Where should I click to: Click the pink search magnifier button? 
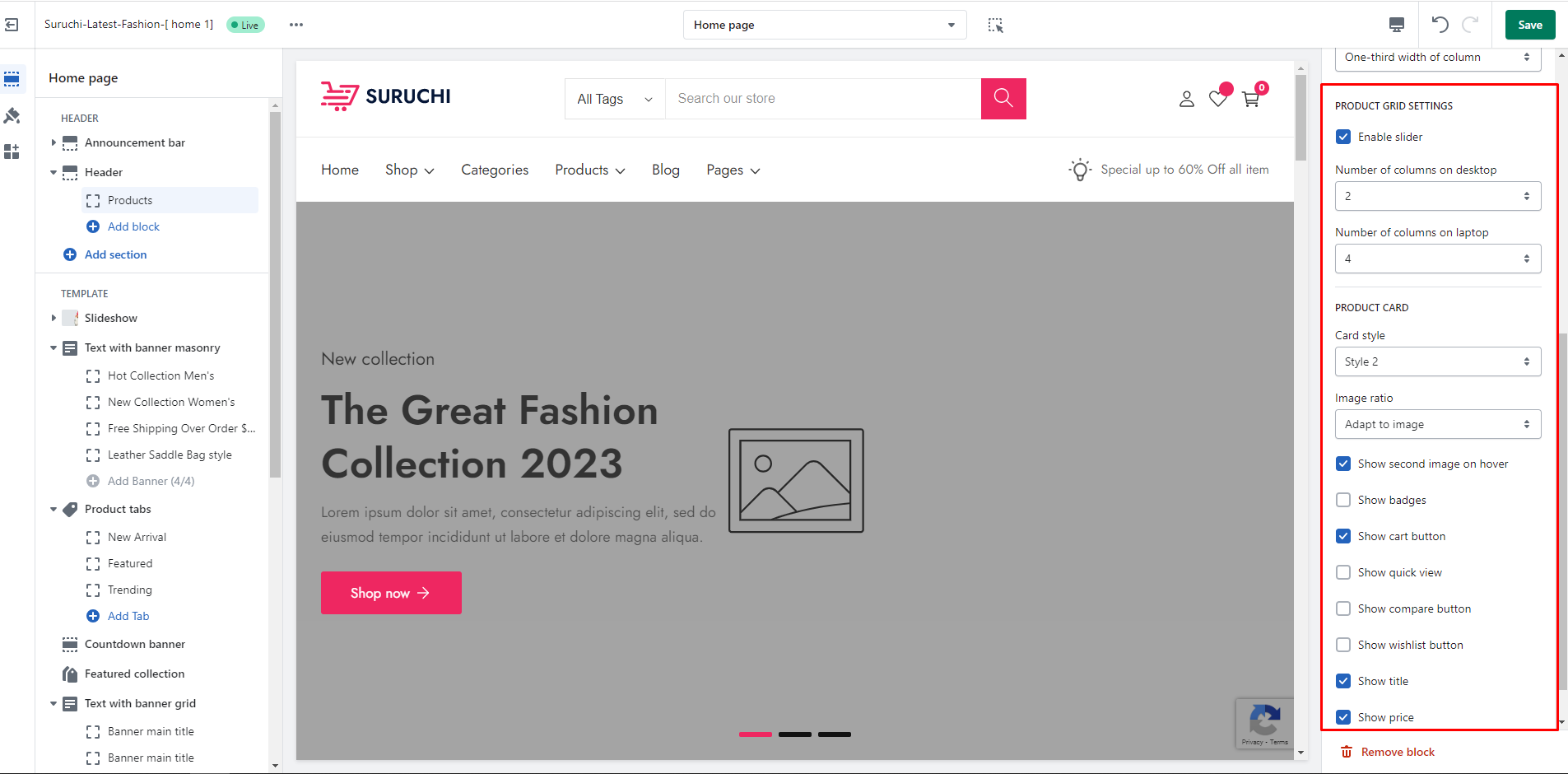click(x=1003, y=99)
